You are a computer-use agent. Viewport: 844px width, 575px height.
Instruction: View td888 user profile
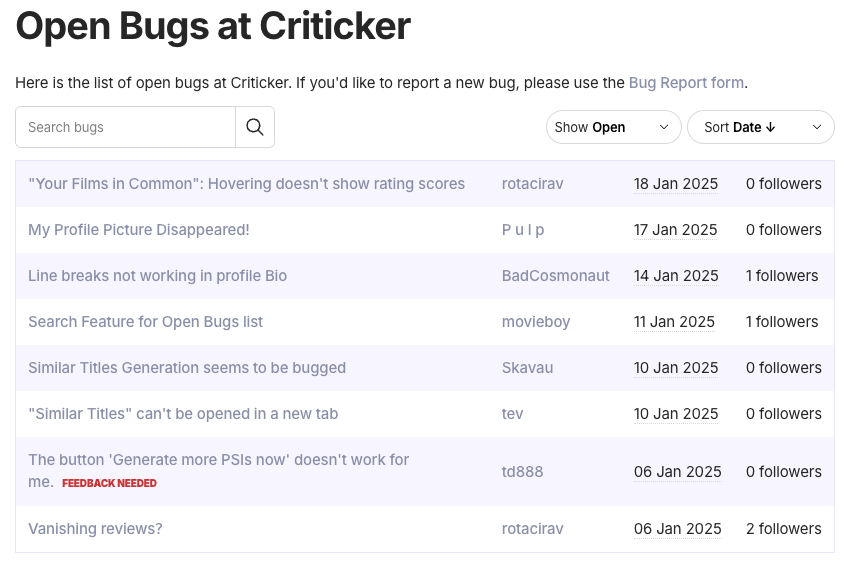[x=522, y=472]
